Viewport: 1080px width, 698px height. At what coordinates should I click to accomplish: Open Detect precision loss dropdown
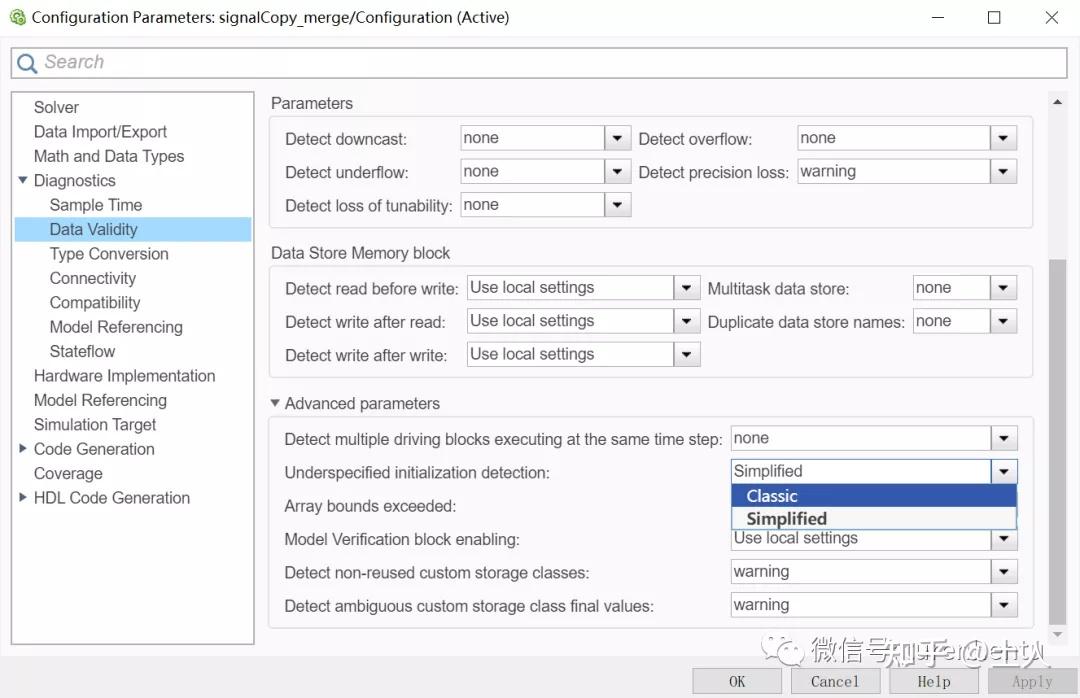[x=1003, y=172]
